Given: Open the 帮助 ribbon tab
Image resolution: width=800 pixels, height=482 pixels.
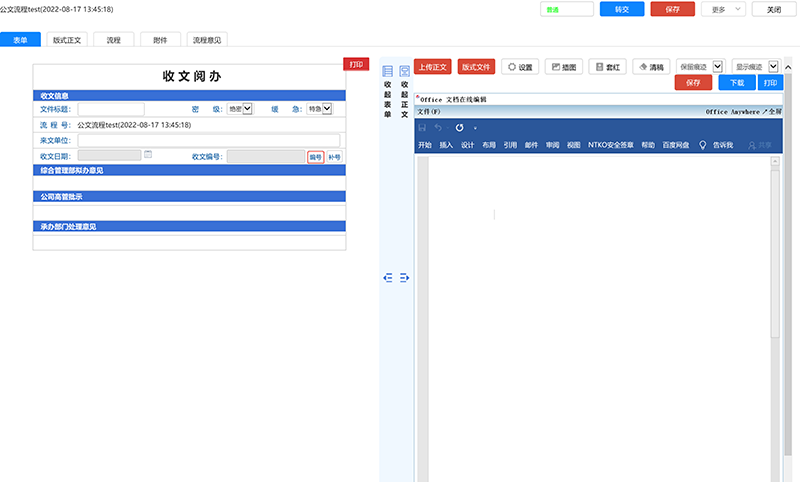Looking at the screenshot, I should pyautogui.click(x=648, y=145).
